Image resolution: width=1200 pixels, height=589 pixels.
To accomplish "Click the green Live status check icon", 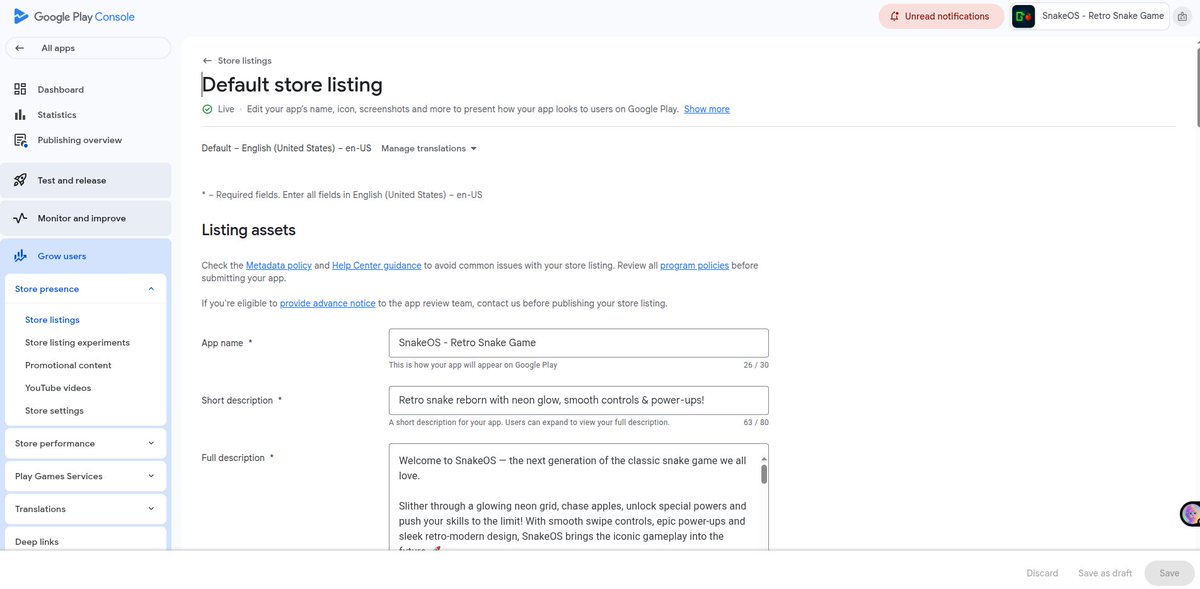I will (x=207, y=109).
